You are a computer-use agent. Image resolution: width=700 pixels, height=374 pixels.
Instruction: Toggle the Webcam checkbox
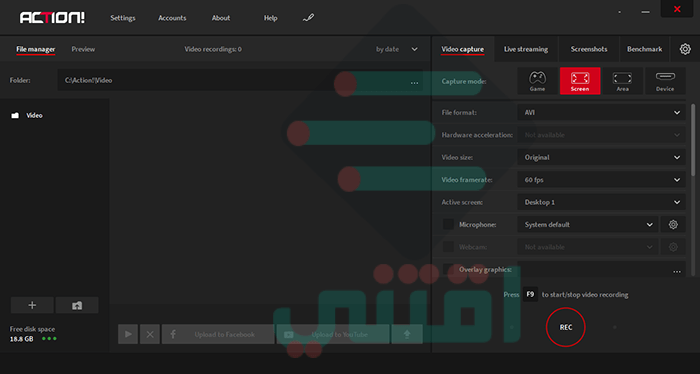click(x=448, y=247)
